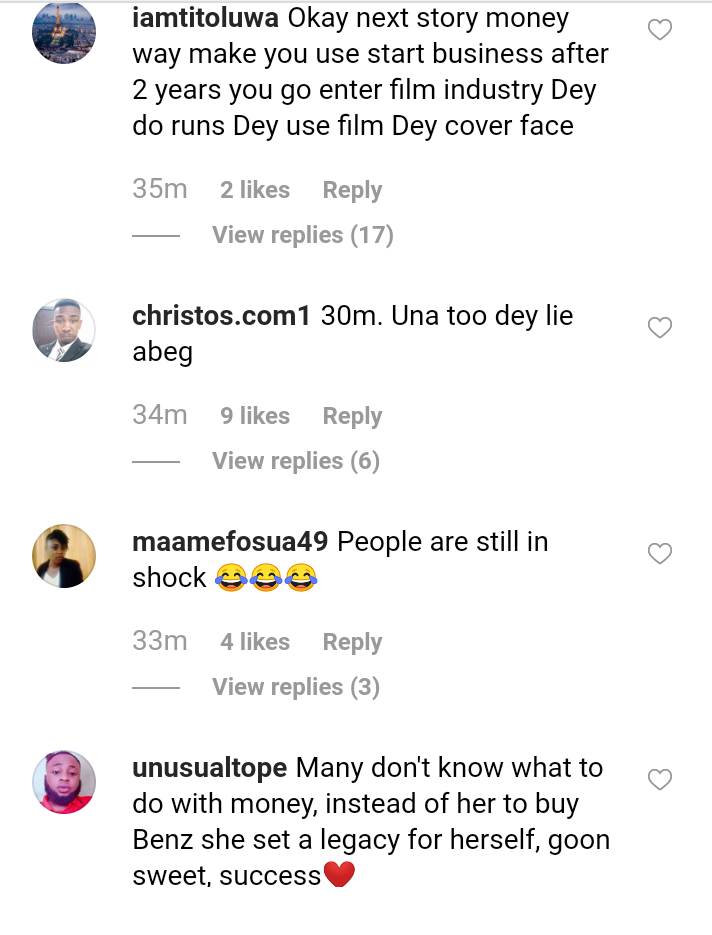Reply to iamtitoluwa's comment
Viewport: 712px width, 935px height.
[x=352, y=190]
